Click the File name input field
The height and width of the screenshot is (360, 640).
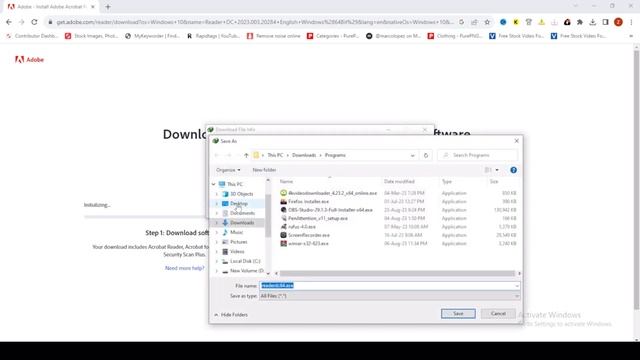click(387, 286)
